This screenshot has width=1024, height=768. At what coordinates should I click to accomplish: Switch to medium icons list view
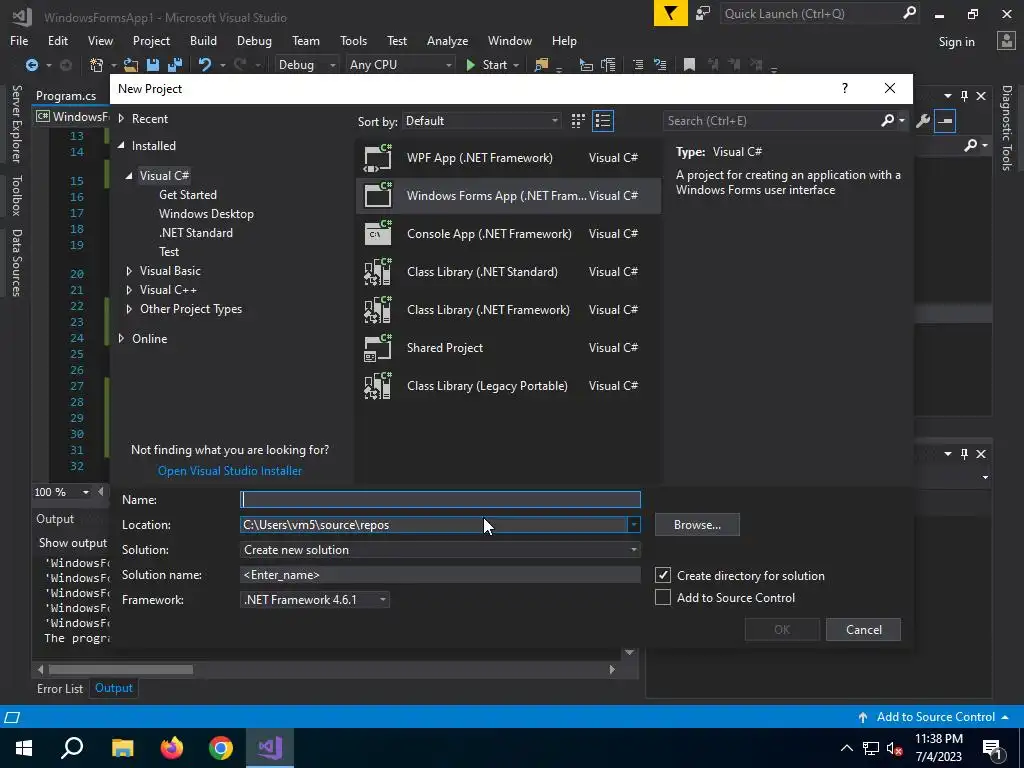tap(603, 121)
